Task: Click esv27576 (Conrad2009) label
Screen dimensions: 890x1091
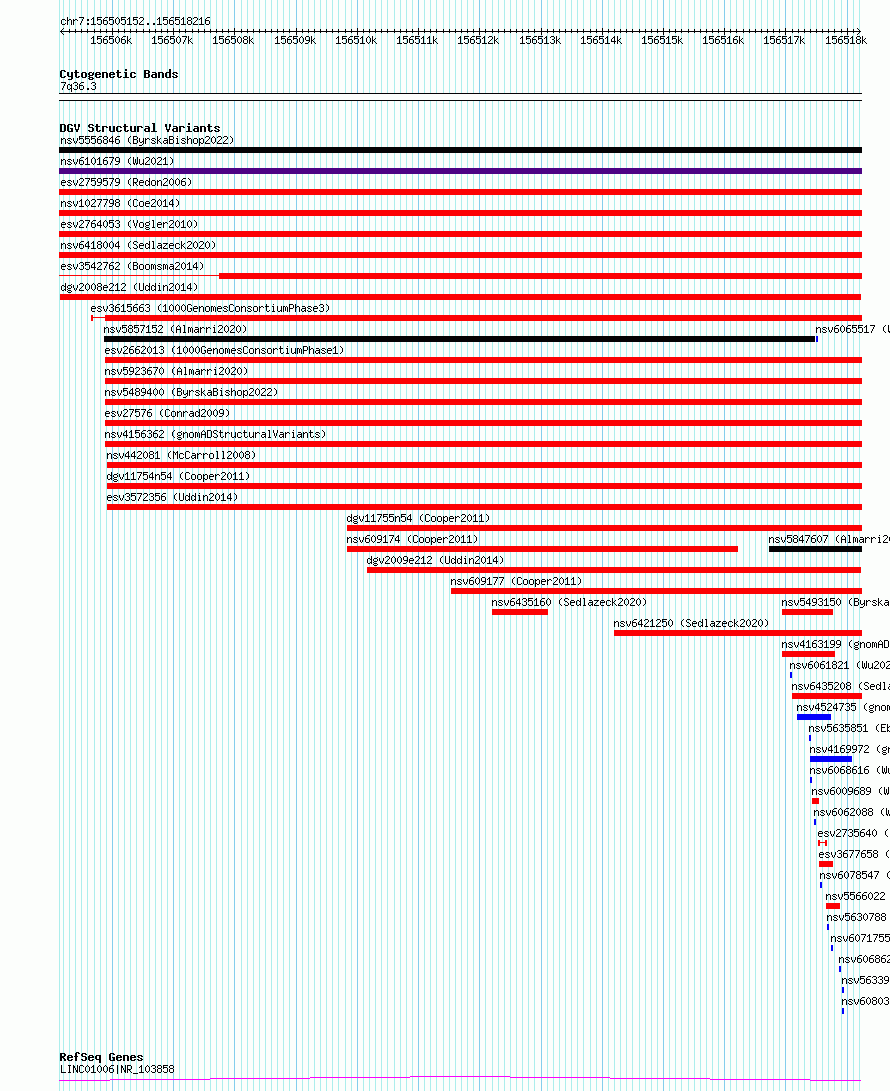Action: coord(167,413)
